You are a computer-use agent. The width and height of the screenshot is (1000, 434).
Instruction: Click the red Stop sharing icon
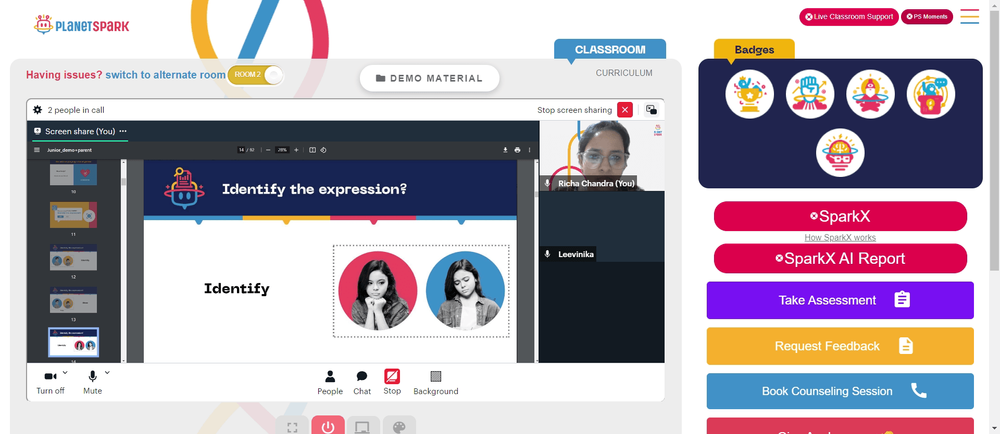point(392,376)
